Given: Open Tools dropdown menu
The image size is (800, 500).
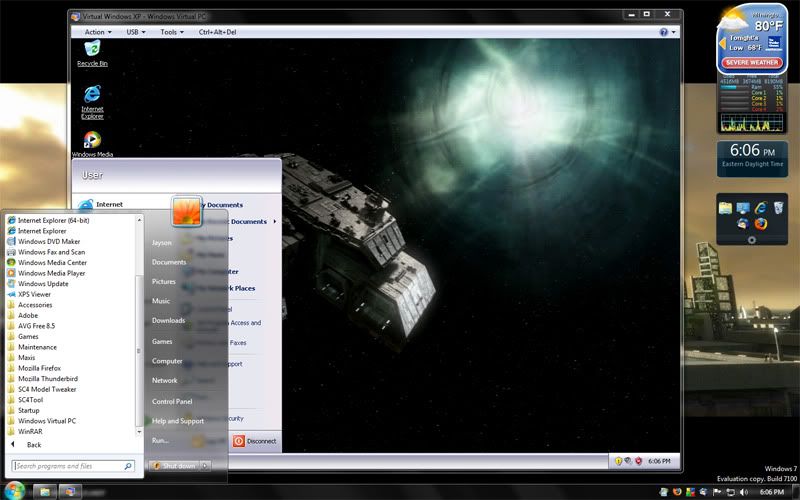Looking at the screenshot, I should click(172, 32).
